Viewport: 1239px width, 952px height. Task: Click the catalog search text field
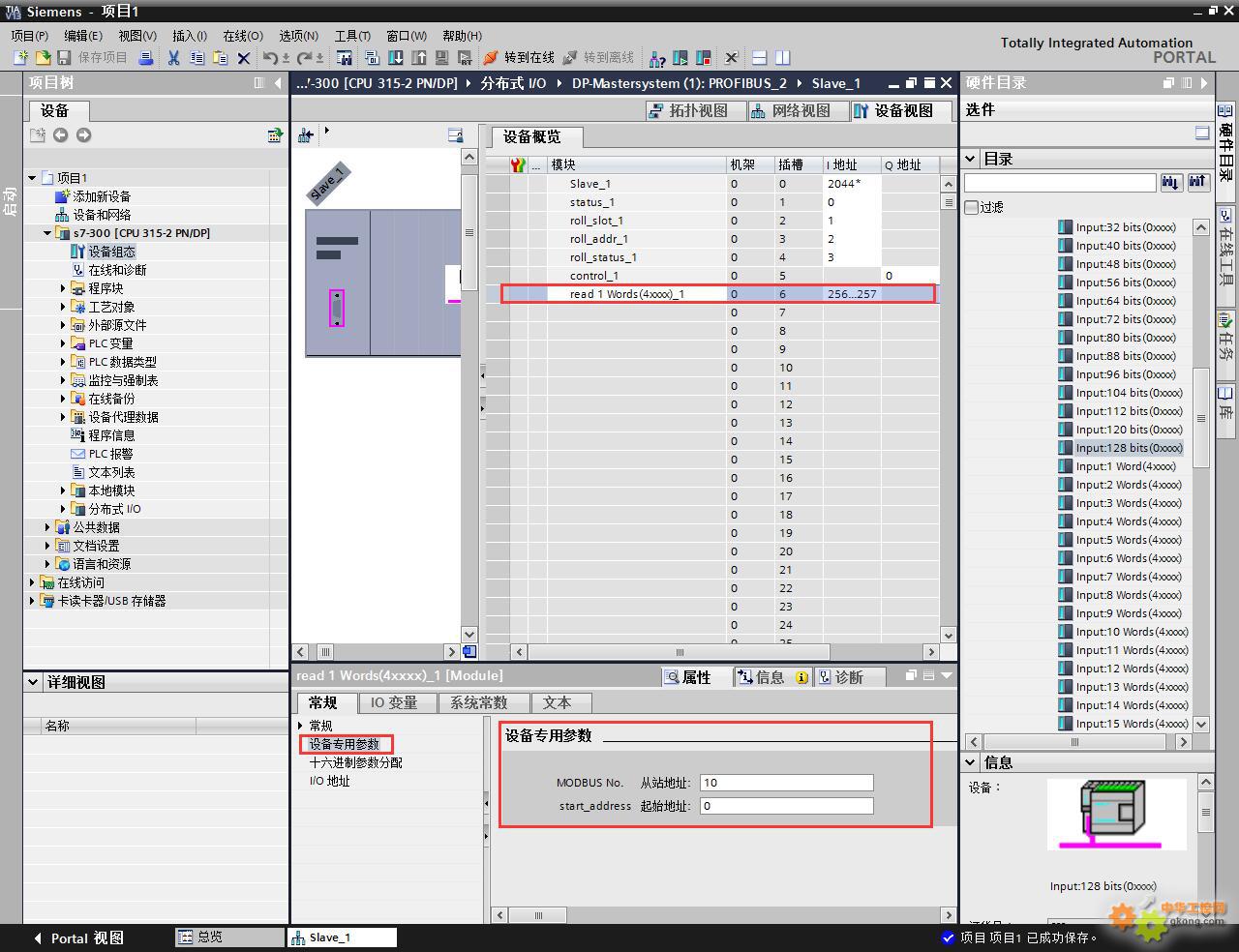coord(1060,182)
